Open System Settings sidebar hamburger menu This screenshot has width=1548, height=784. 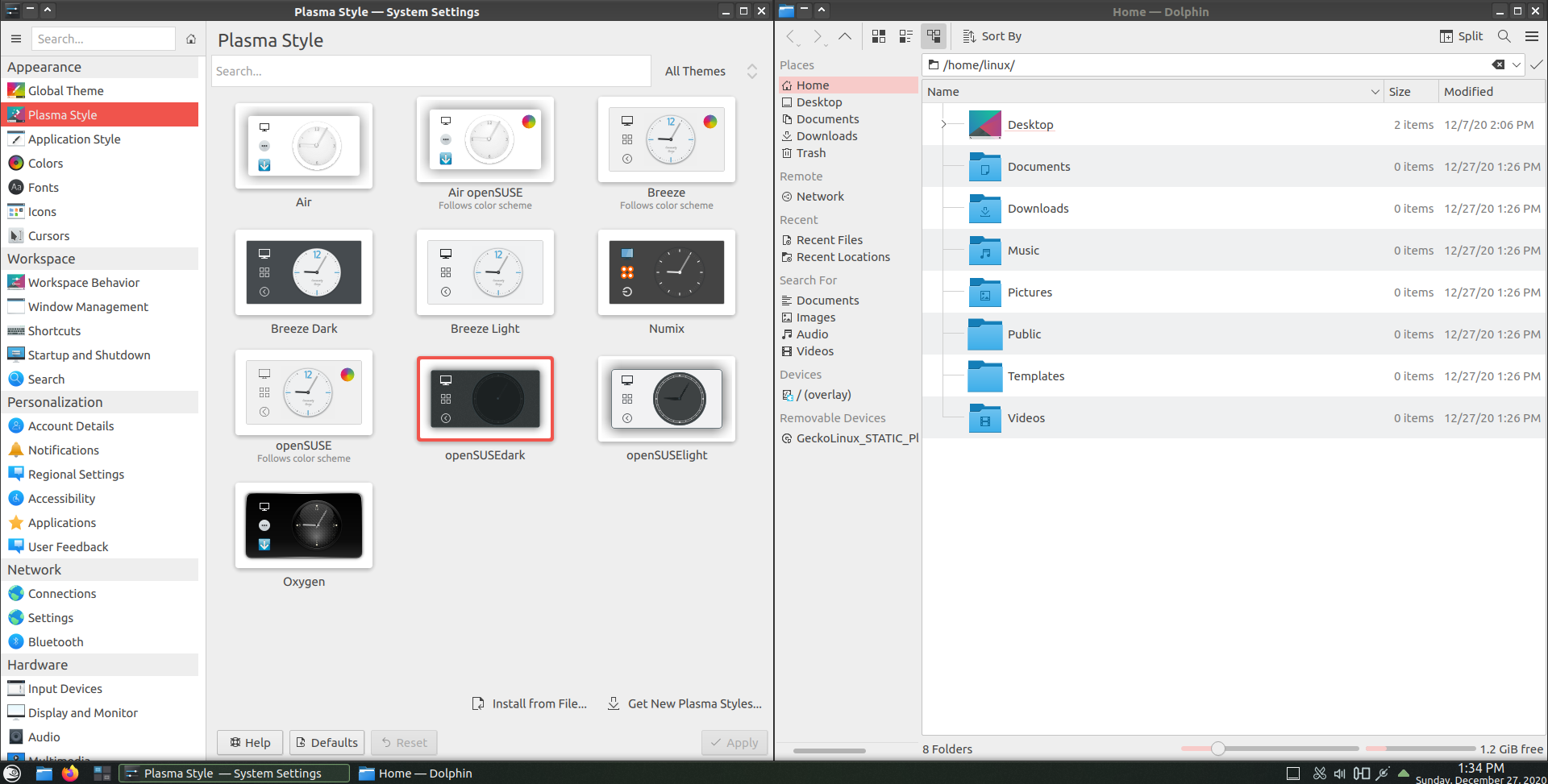point(15,39)
